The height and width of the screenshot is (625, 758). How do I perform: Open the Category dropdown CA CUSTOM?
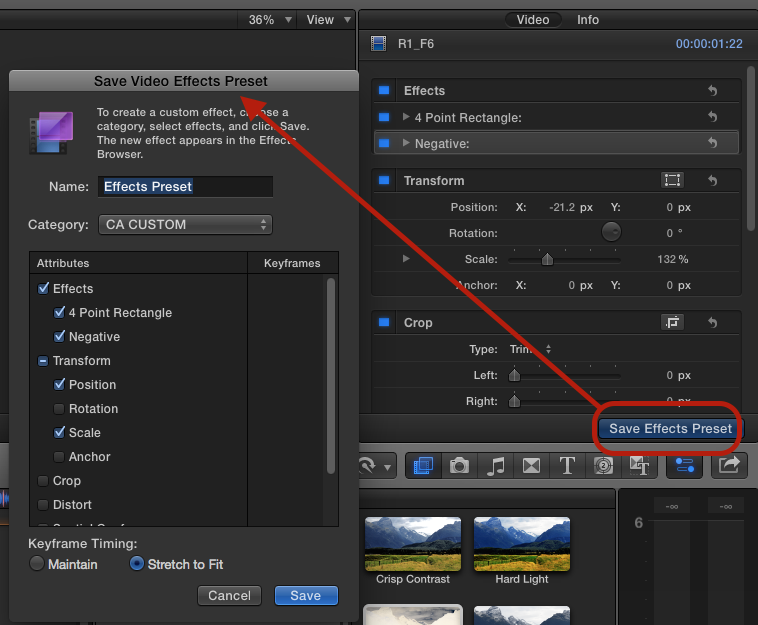click(185, 225)
